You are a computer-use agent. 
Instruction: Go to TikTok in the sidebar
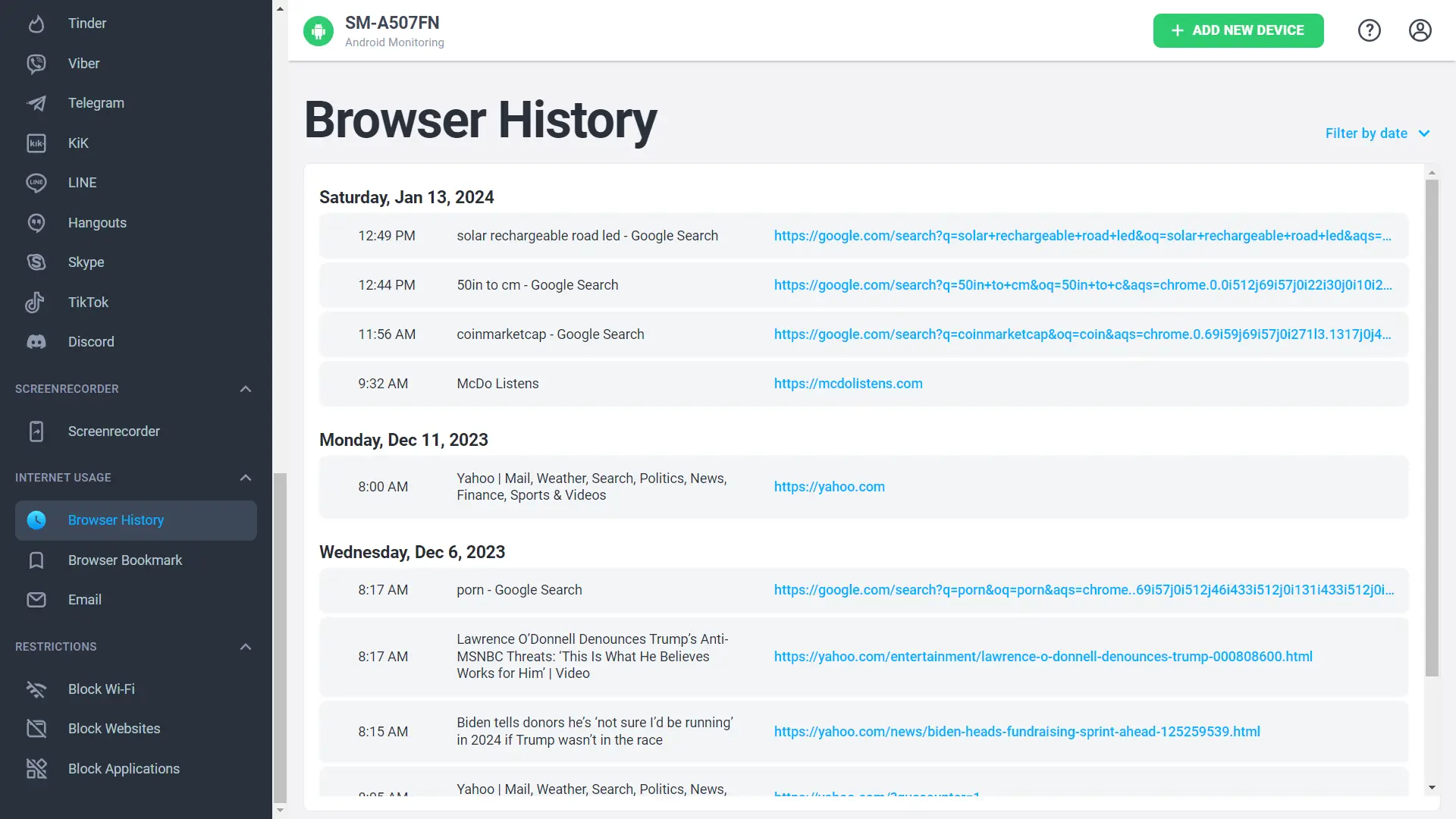coord(88,303)
